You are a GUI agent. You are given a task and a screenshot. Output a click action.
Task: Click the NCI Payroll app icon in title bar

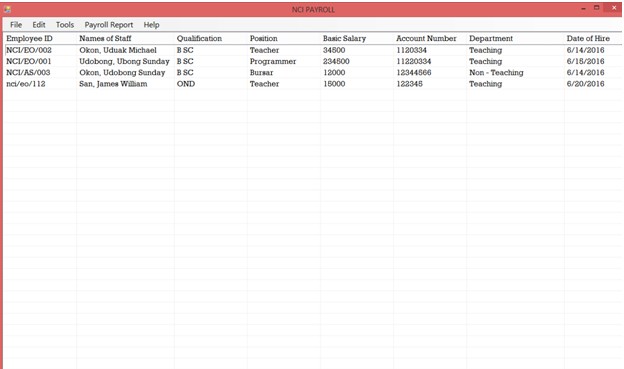click(7, 9)
